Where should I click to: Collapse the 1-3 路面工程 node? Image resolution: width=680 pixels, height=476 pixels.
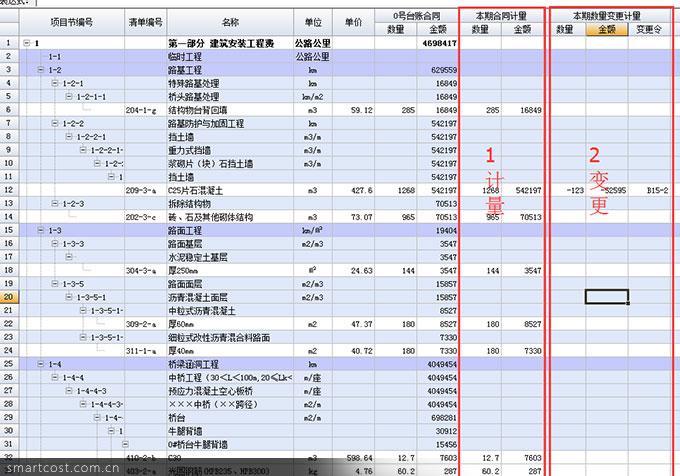coord(41,230)
